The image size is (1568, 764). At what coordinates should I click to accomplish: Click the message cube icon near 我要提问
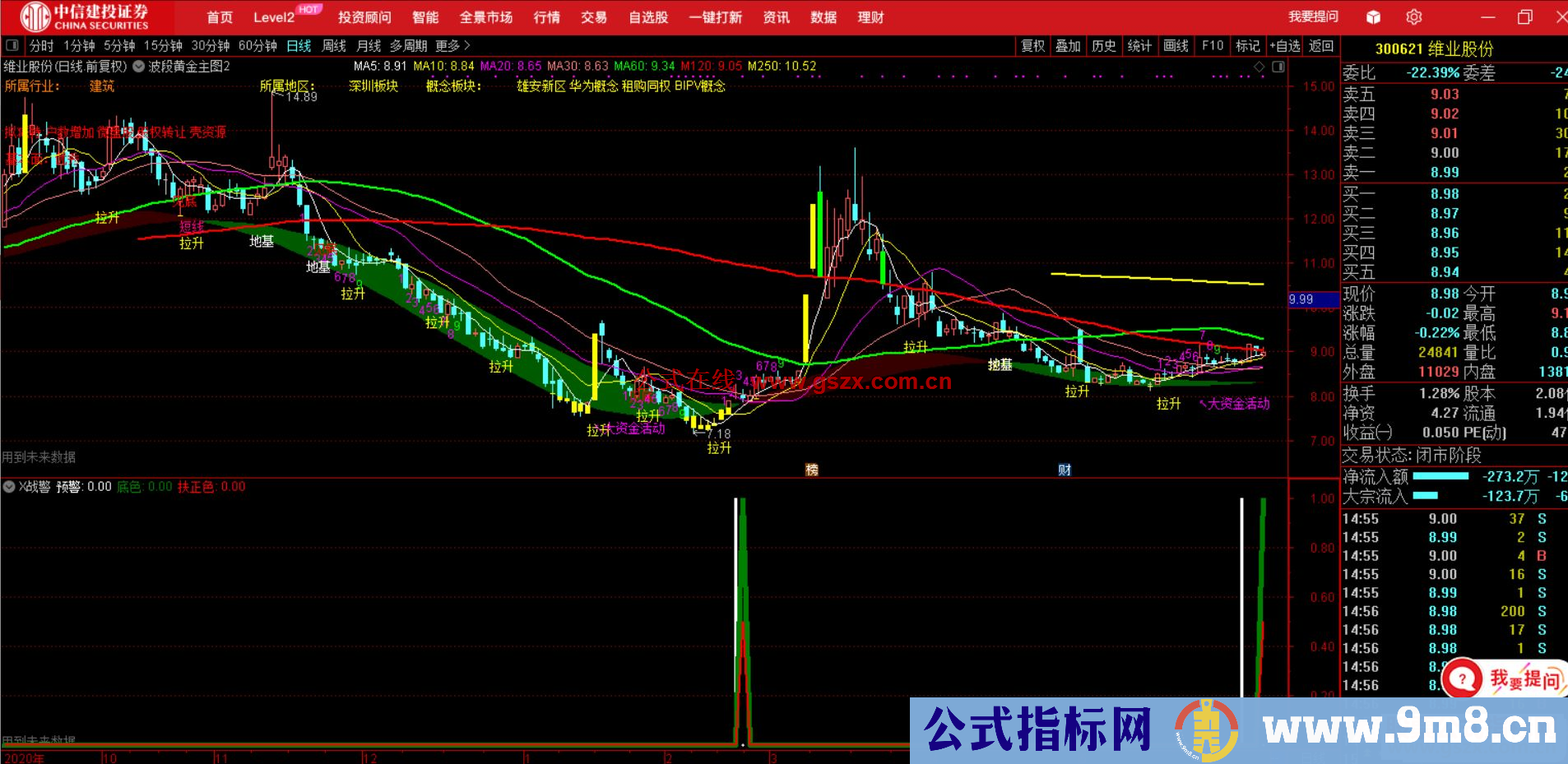pos(1372,16)
